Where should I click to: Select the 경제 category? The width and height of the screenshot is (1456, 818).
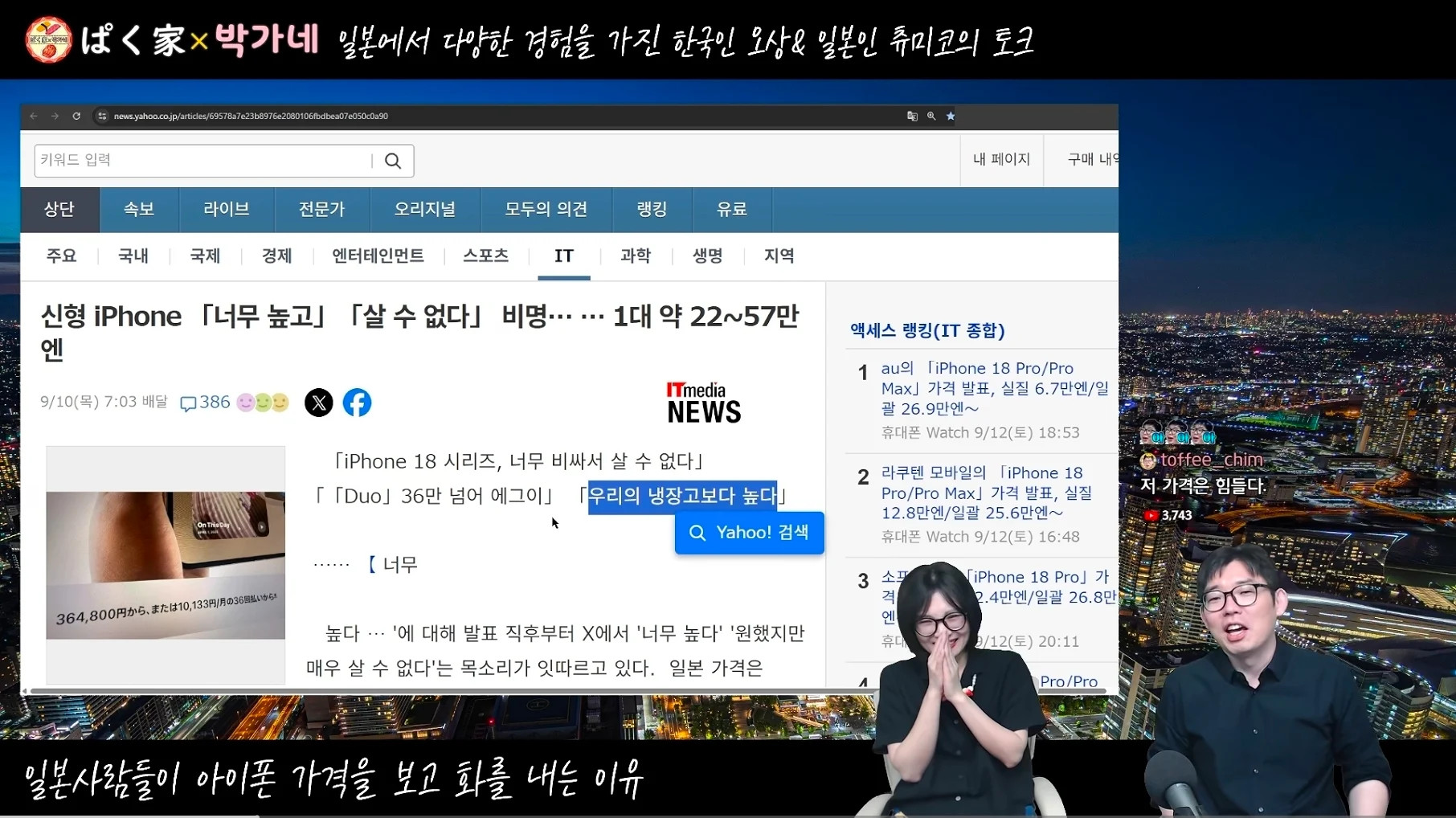point(277,256)
